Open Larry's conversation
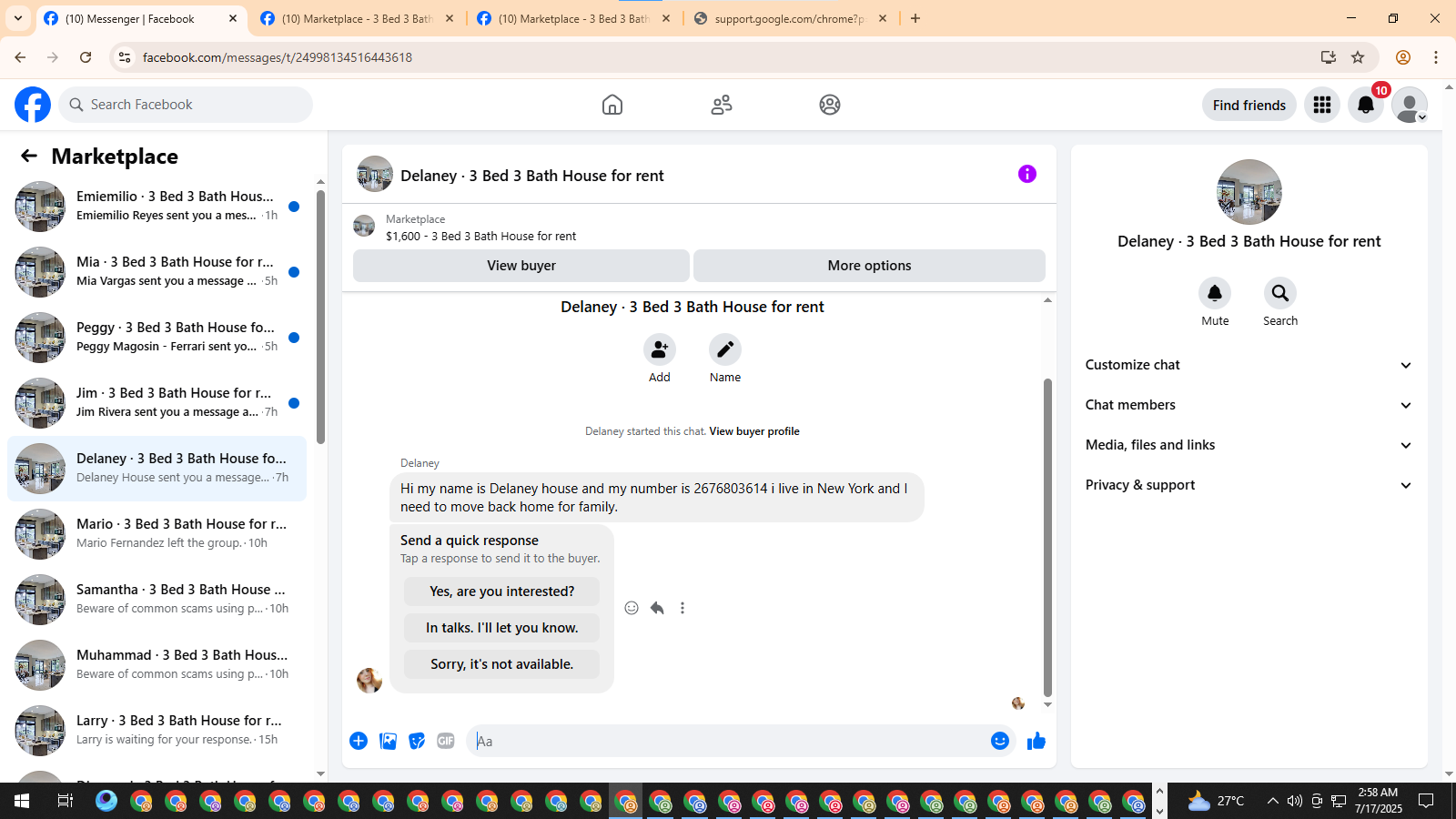Viewport: 1456px width, 819px height. [157, 731]
